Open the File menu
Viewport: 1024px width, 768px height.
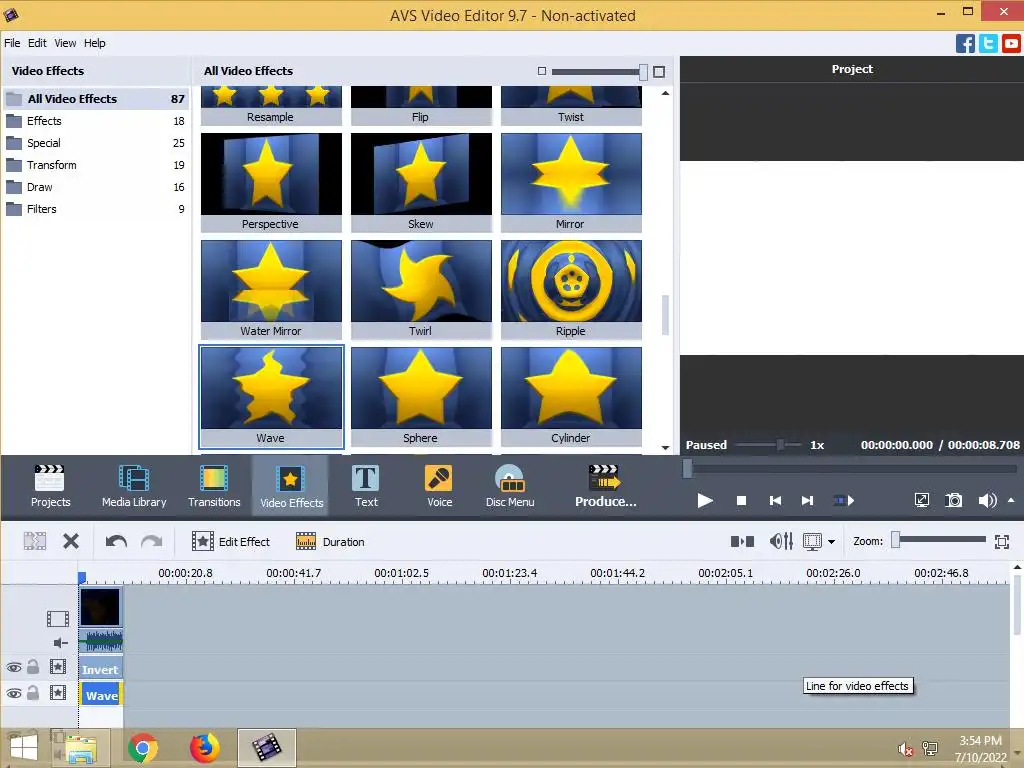[12, 43]
